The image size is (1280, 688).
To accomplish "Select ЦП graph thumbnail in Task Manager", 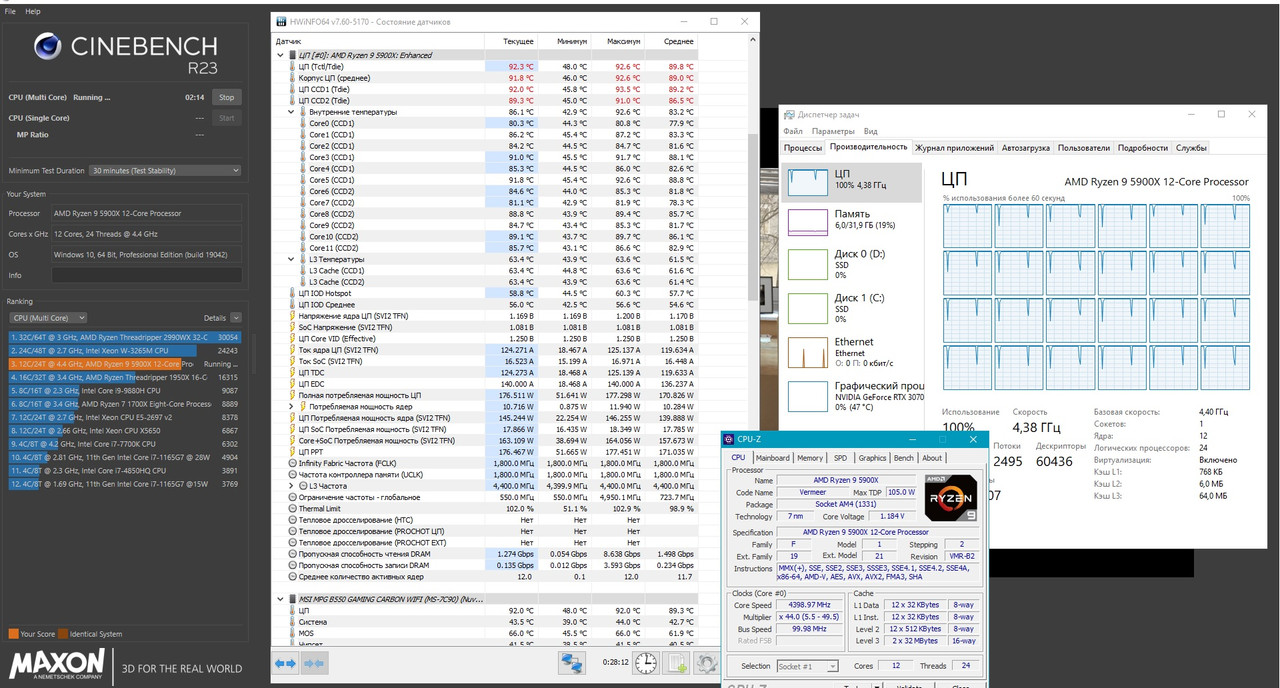I will point(807,181).
